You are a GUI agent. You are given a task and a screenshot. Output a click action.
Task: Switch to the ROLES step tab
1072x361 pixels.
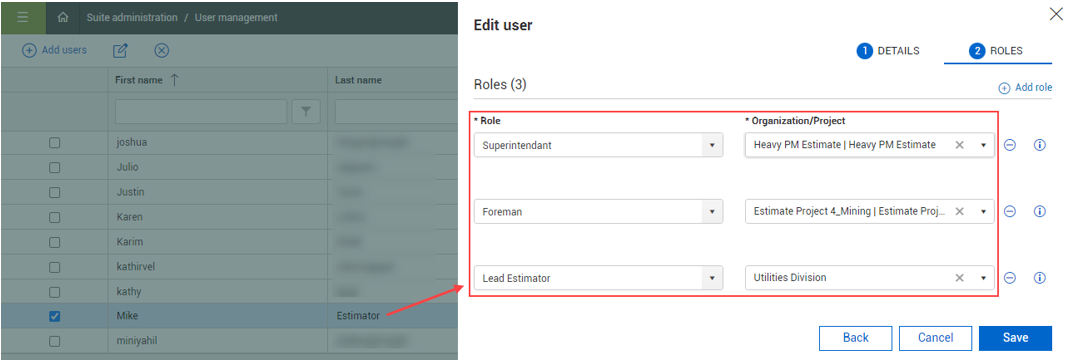pyautogui.click(x=996, y=51)
